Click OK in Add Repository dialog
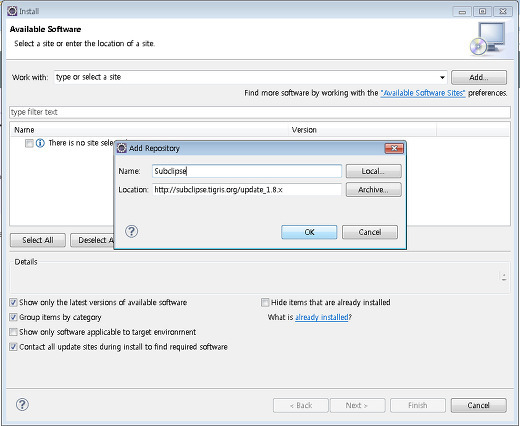This screenshot has width=520, height=426. tap(309, 232)
